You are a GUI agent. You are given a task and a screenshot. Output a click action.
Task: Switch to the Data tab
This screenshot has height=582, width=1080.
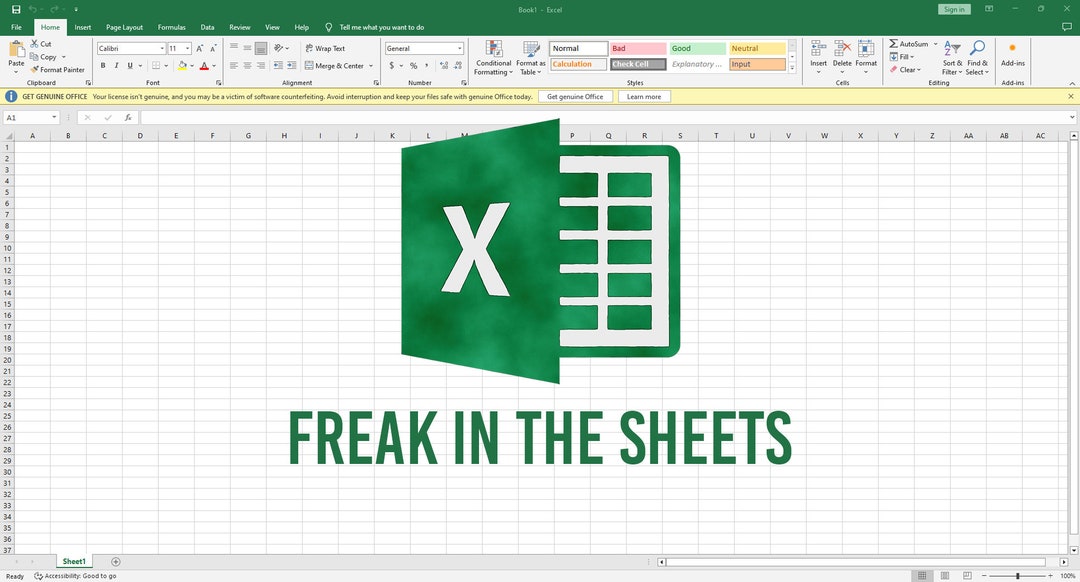[207, 28]
